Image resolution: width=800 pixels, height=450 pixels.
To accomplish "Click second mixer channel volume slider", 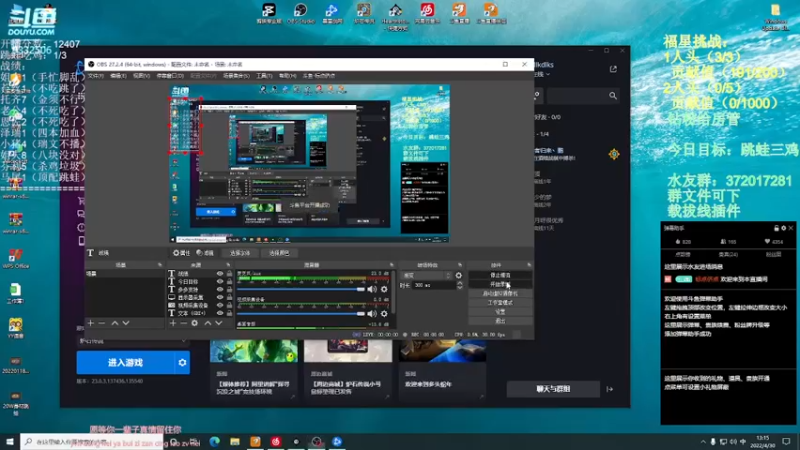I will point(301,314).
